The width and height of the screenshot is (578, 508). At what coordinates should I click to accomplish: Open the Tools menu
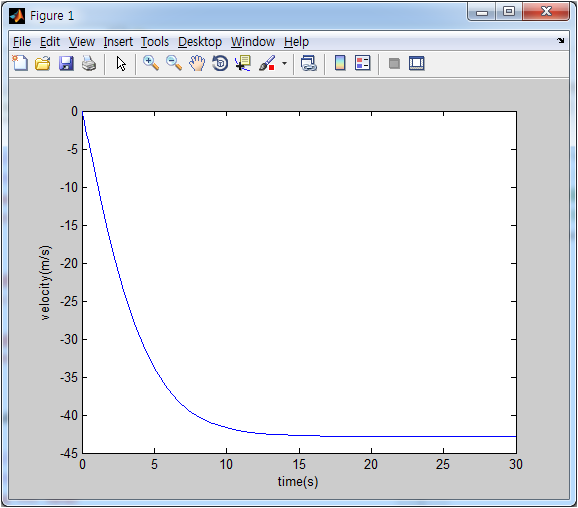(155, 42)
